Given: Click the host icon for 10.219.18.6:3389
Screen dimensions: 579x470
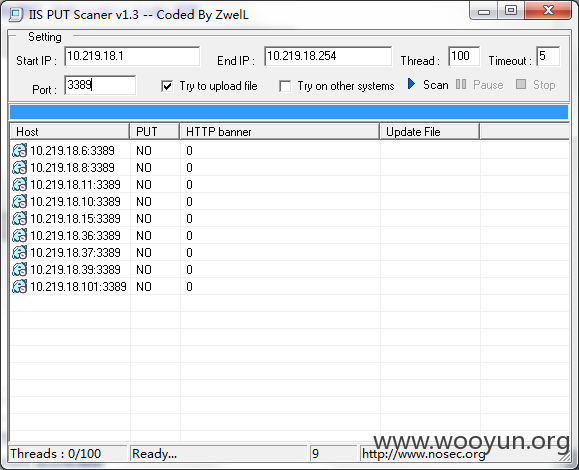Looking at the screenshot, I should click(20, 151).
